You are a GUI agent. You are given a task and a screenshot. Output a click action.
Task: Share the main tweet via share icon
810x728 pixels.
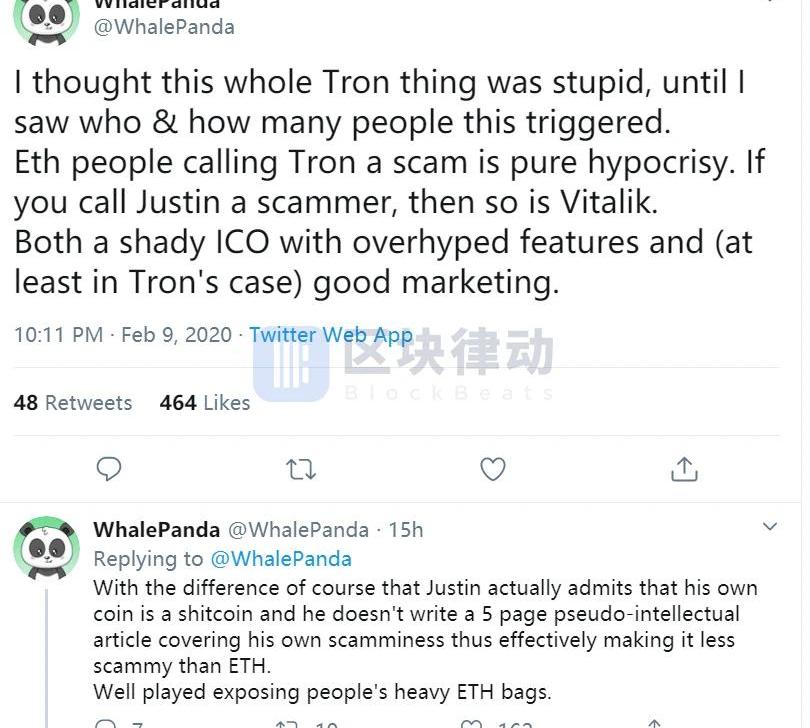click(x=684, y=468)
